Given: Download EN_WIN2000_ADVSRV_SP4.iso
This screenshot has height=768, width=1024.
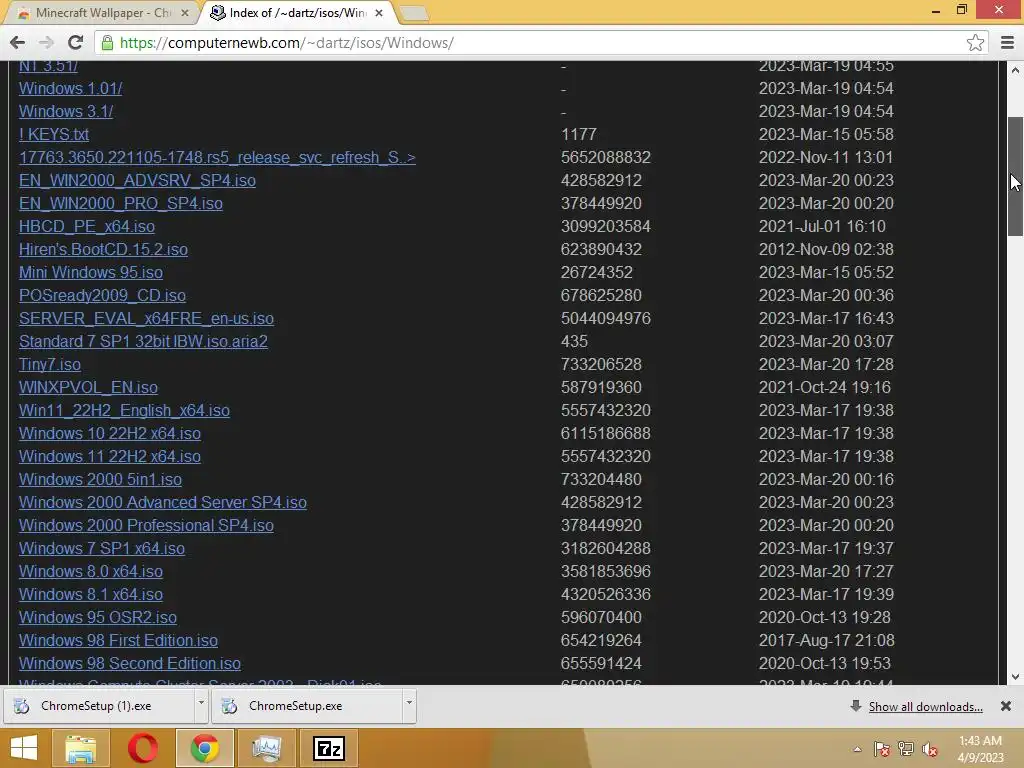Looking at the screenshot, I should click(137, 181).
